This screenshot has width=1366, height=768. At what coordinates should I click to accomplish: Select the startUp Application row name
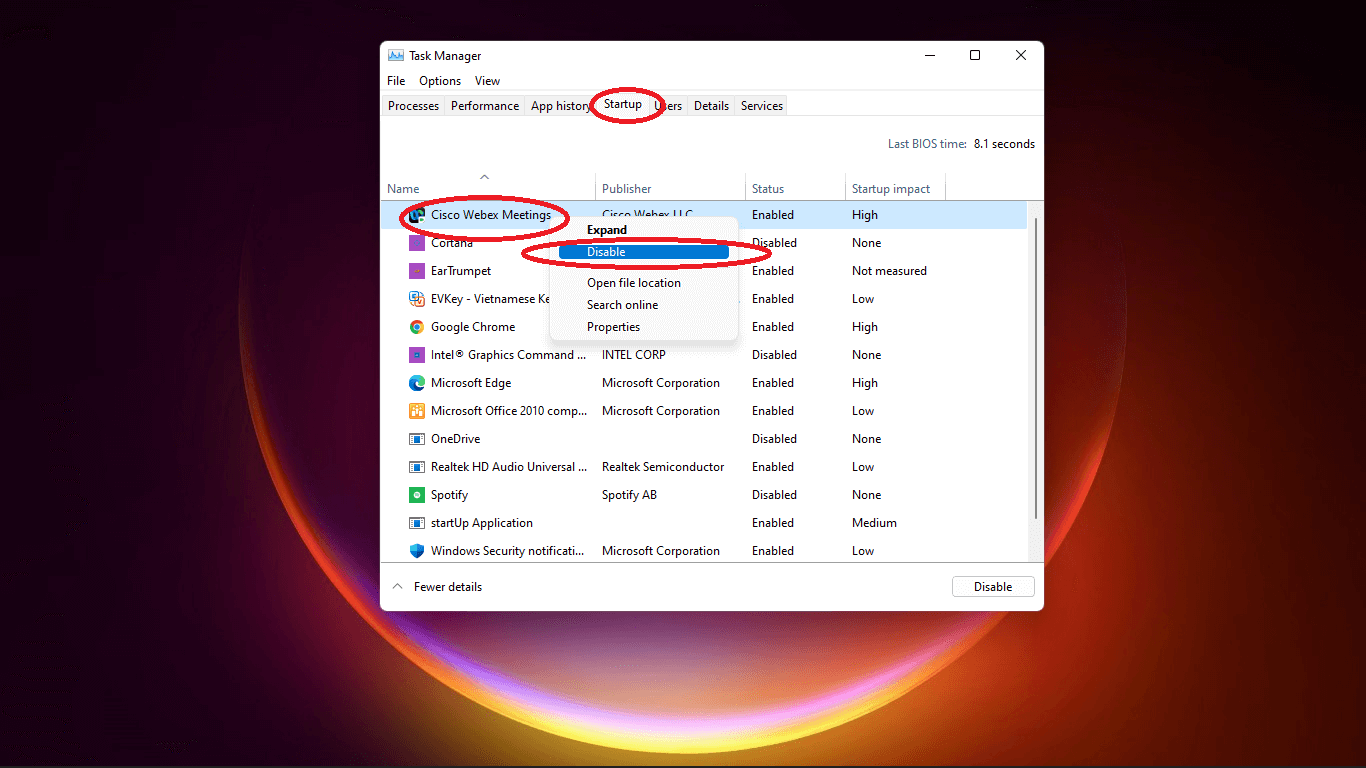[482, 523]
